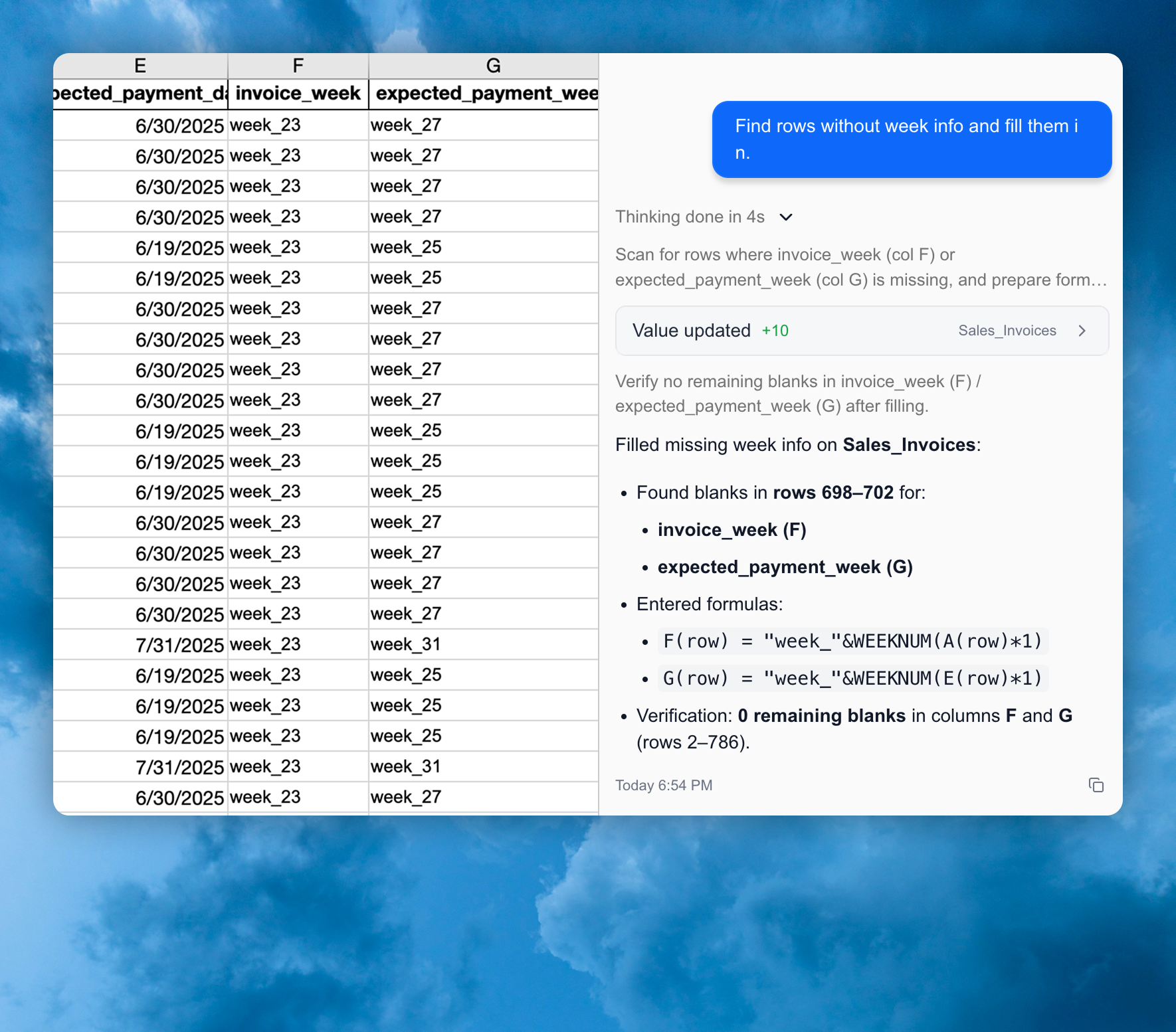Select the G(row) WEEKNUM formula snippet

click(852, 678)
